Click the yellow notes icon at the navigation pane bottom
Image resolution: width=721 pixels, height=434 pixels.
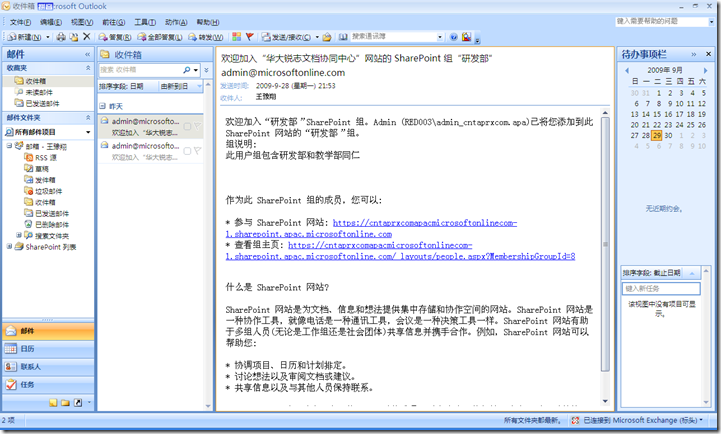[x=53, y=403]
